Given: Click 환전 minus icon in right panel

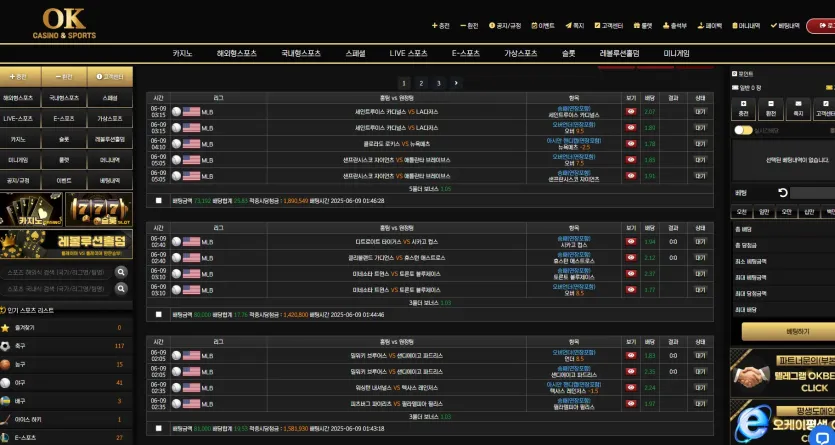Looking at the screenshot, I should coord(771,109).
